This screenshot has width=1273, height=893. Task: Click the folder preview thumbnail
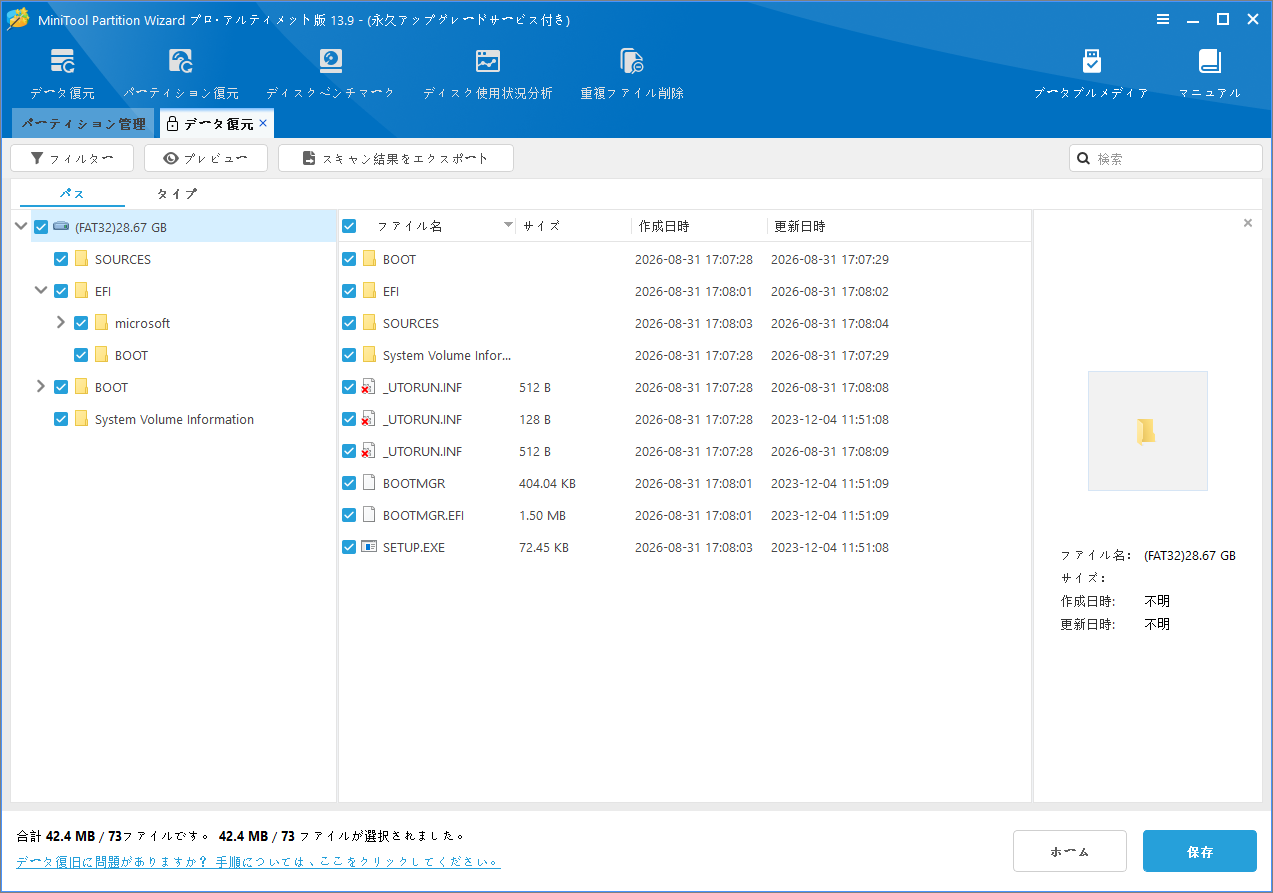pyautogui.click(x=1147, y=431)
